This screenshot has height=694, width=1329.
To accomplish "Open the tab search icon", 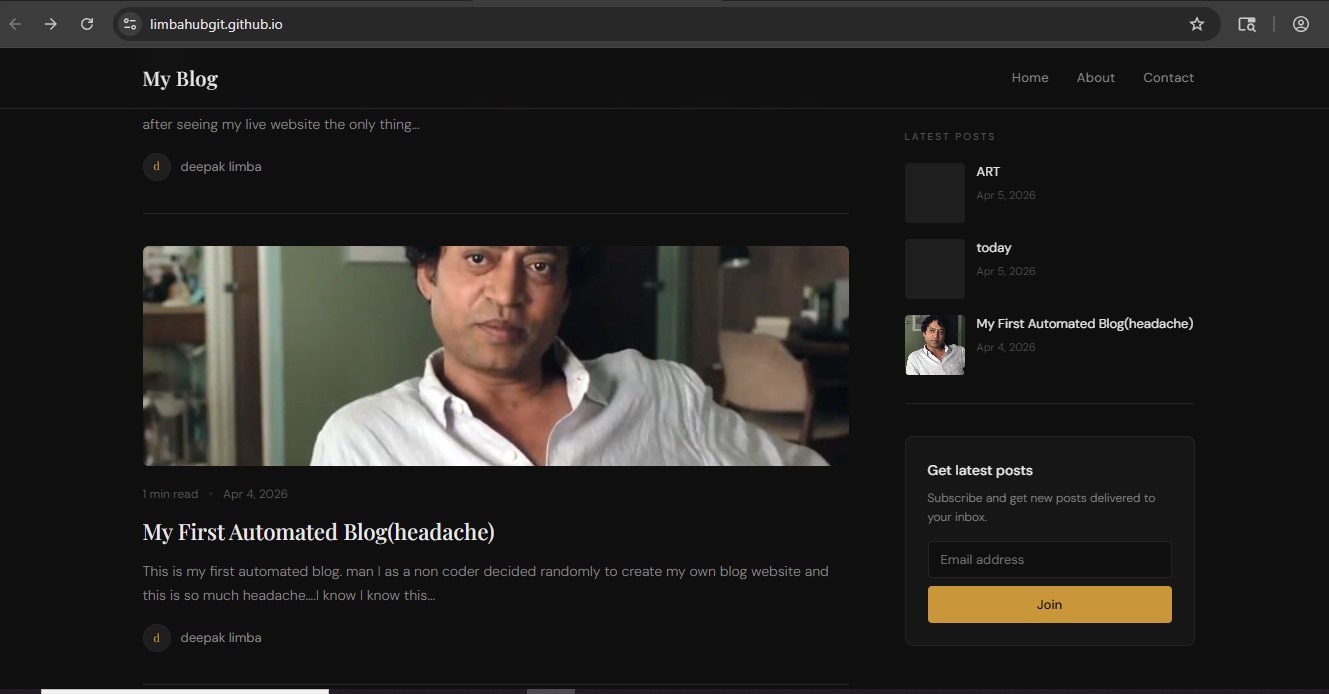I will 1246,24.
